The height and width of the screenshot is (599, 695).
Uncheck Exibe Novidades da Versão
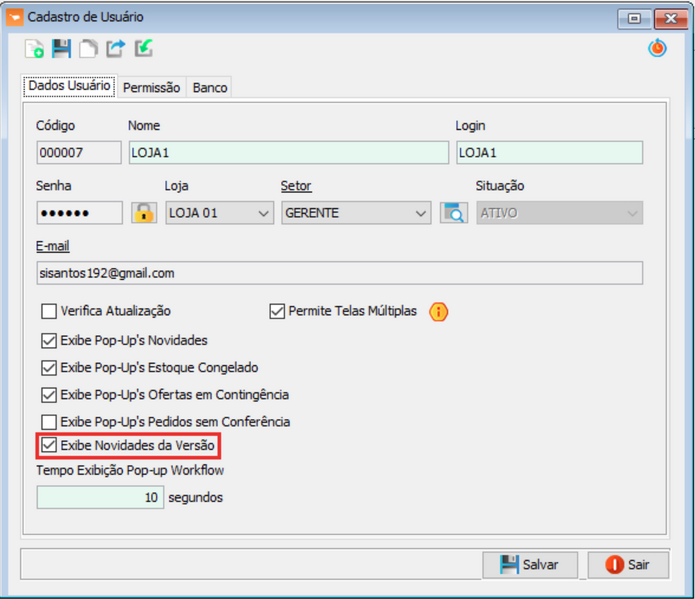point(49,444)
